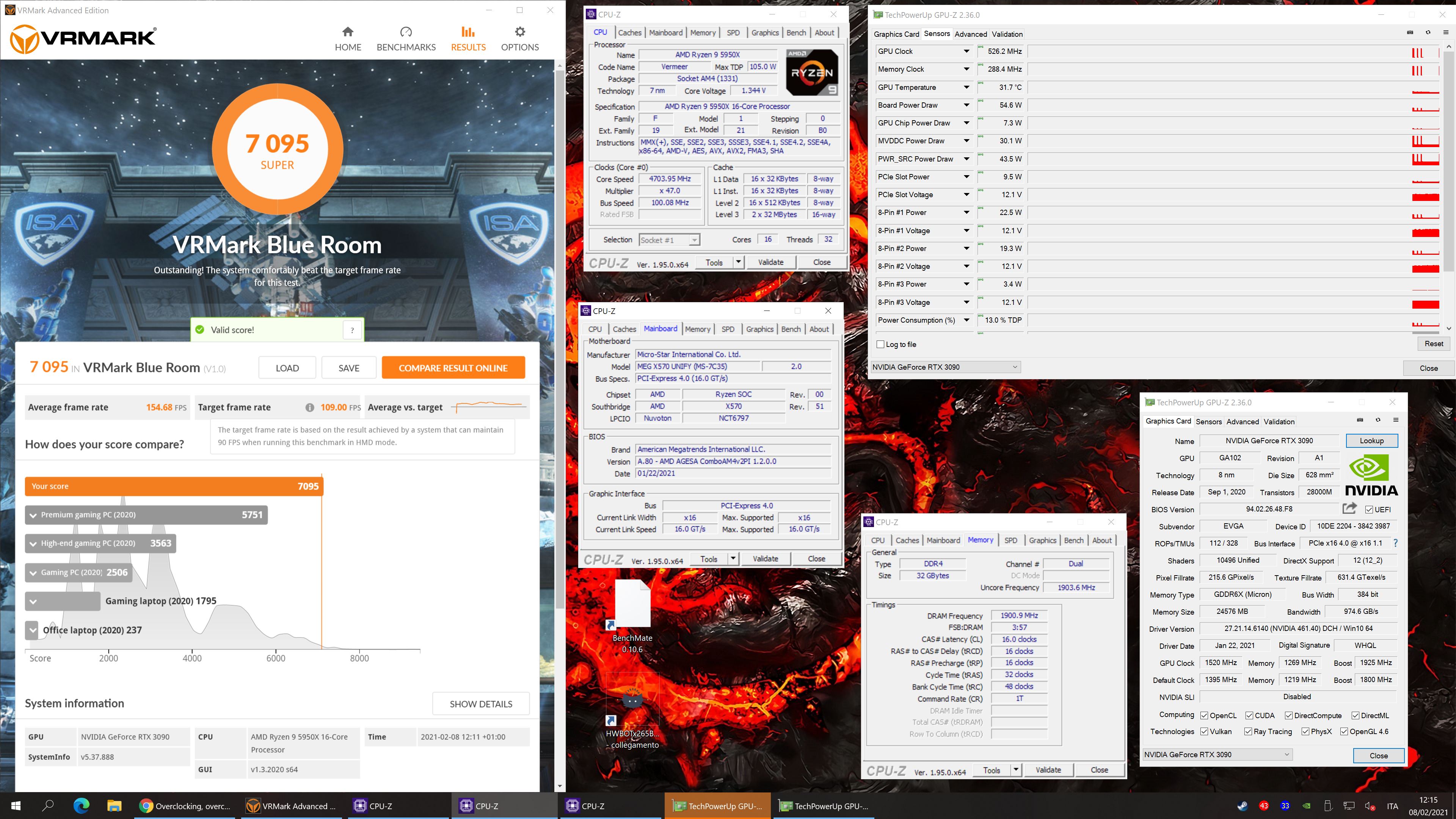The width and height of the screenshot is (1456, 819).
Task: Click refresh icon in GPU-Z Sensors window
Action: click(x=1428, y=33)
